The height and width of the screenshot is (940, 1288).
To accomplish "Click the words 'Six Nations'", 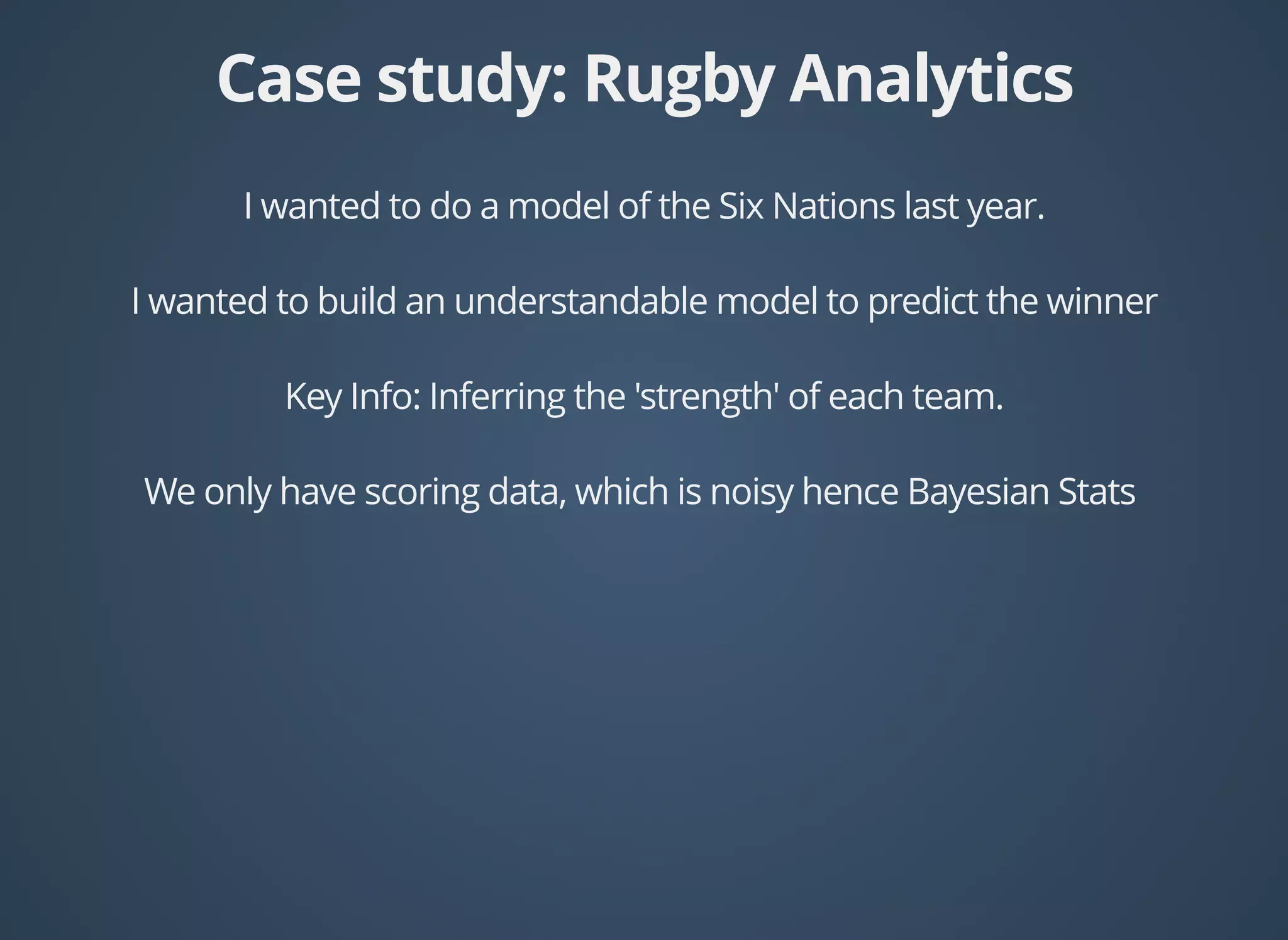I will coord(806,206).
